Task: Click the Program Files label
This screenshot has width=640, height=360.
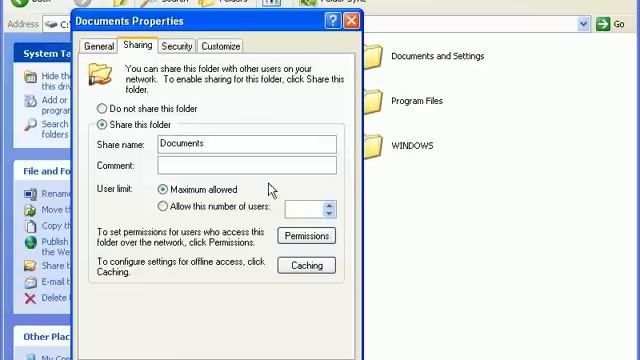Action: pyautogui.click(x=417, y=101)
